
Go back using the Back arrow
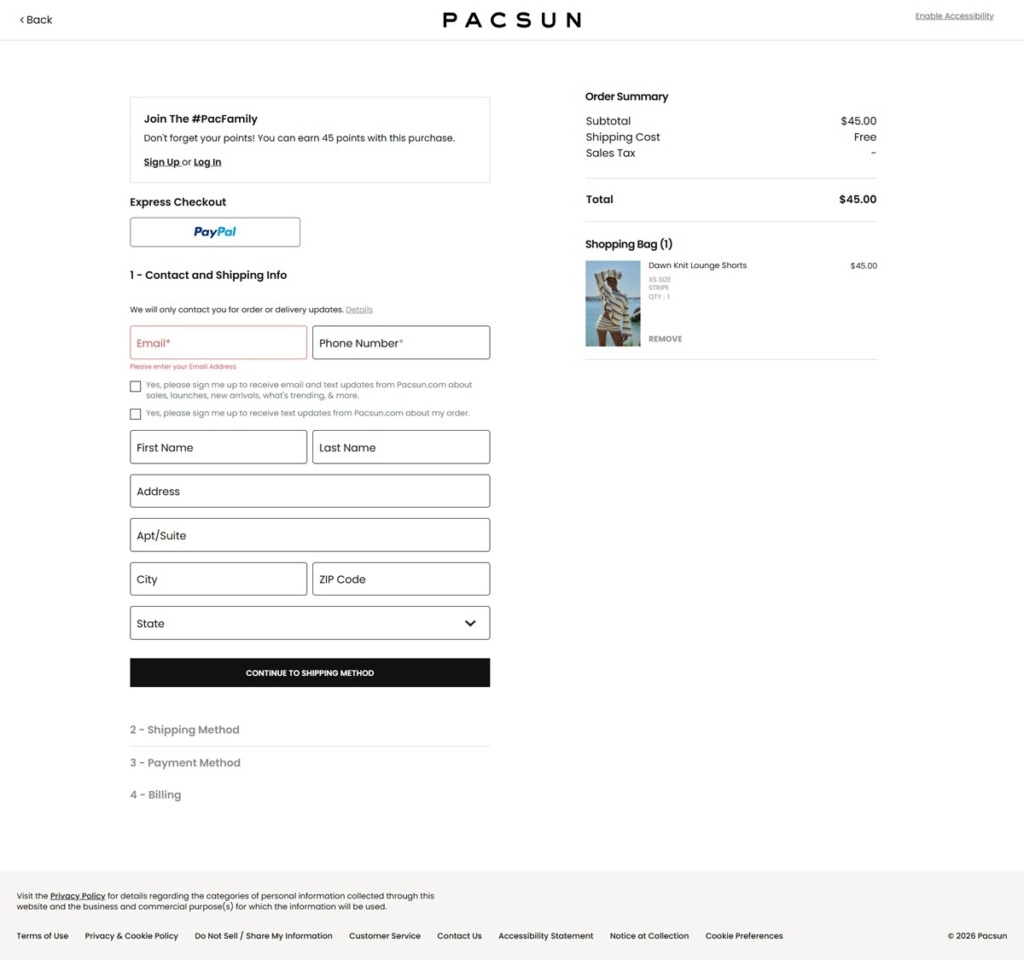tap(36, 20)
